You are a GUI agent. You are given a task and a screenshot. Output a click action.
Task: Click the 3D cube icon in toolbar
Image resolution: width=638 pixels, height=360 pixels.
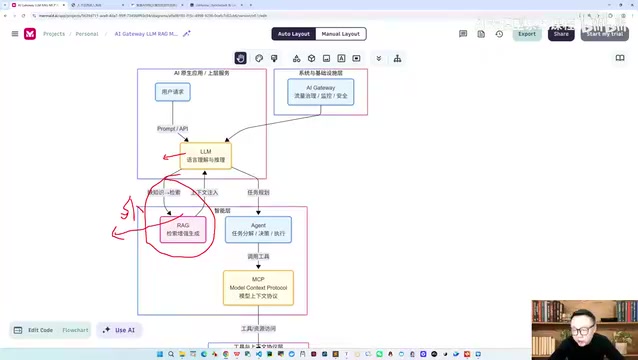(x=311, y=58)
